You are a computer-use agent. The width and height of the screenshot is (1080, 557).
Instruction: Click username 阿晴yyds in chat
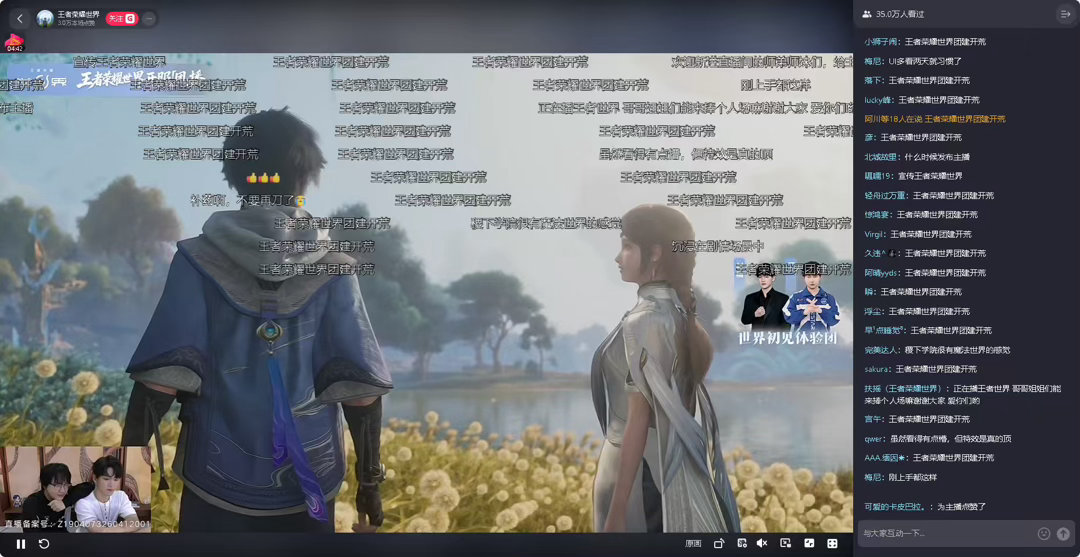coord(882,273)
